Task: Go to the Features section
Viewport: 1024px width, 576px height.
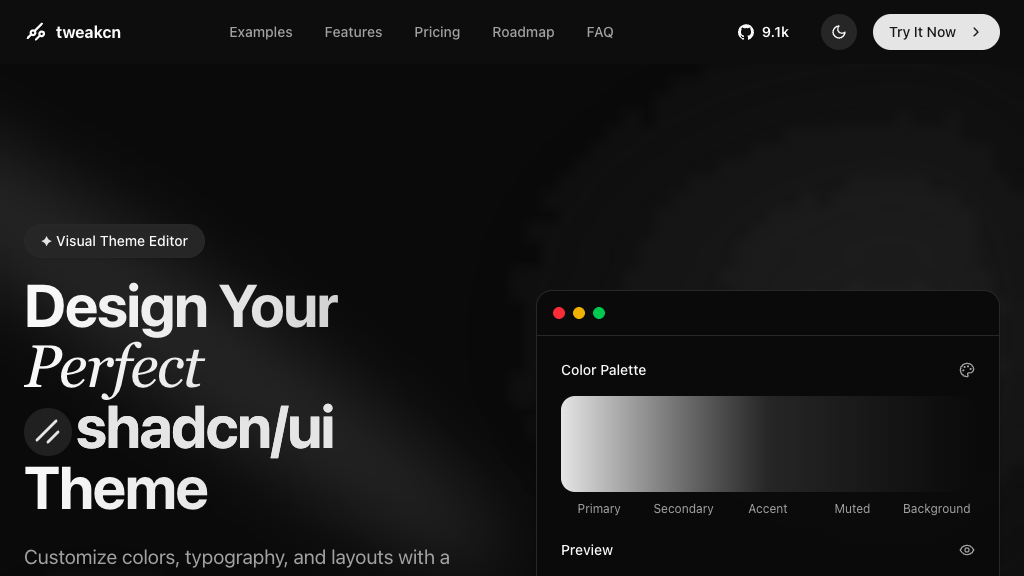Action: coord(353,32)
